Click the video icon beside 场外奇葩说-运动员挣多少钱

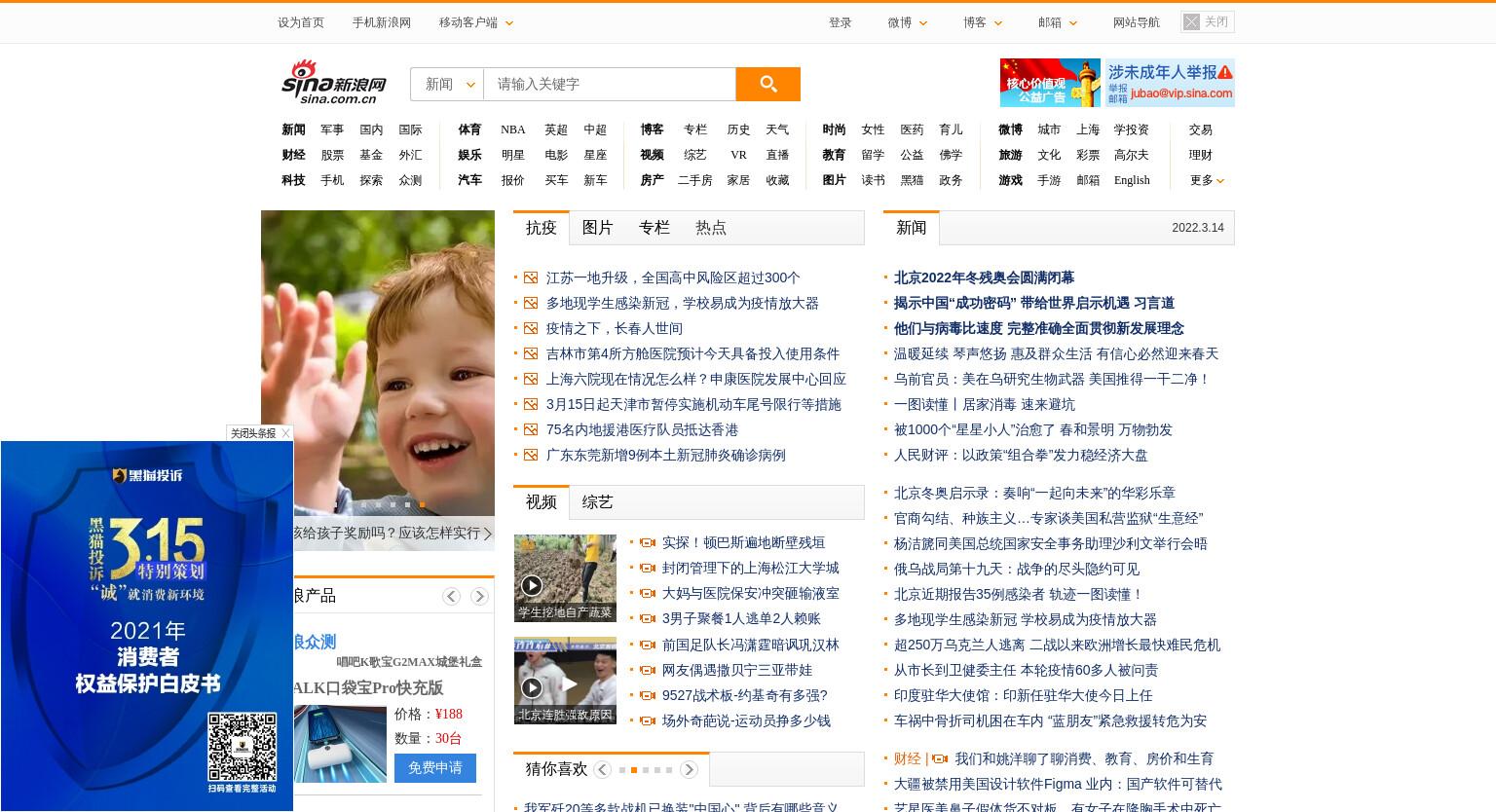click(648, 720)
